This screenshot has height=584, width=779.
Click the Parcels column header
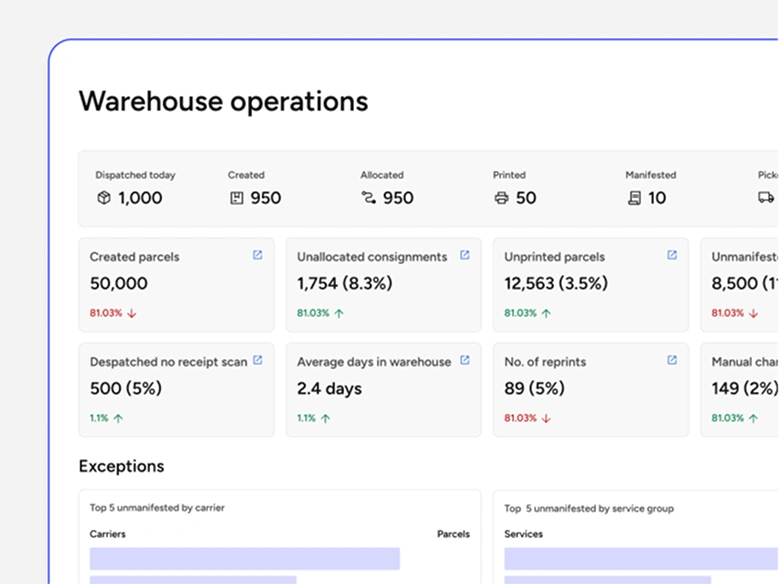click(x=453, y=534)
